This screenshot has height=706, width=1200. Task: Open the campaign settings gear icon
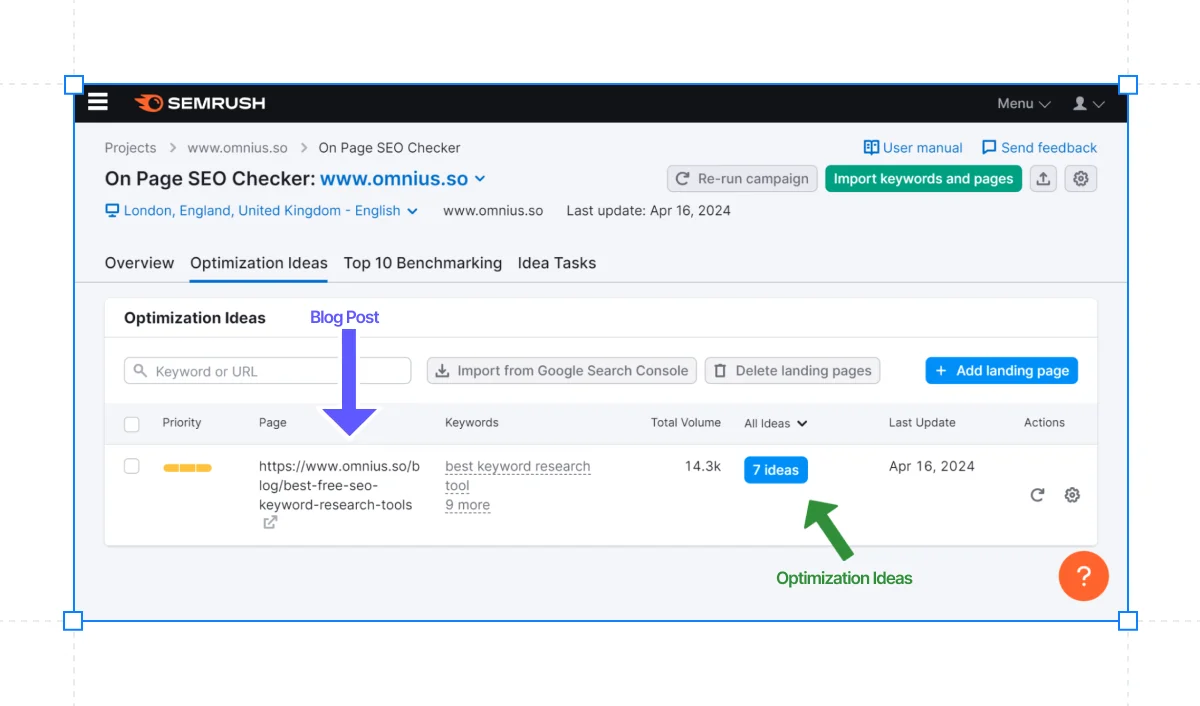click(1081, 178)
